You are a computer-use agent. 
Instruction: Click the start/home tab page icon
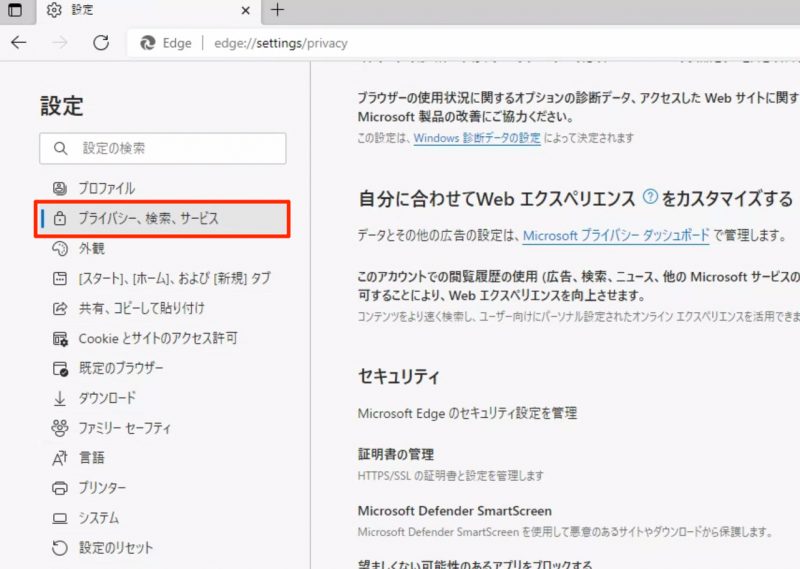point(60,279)
